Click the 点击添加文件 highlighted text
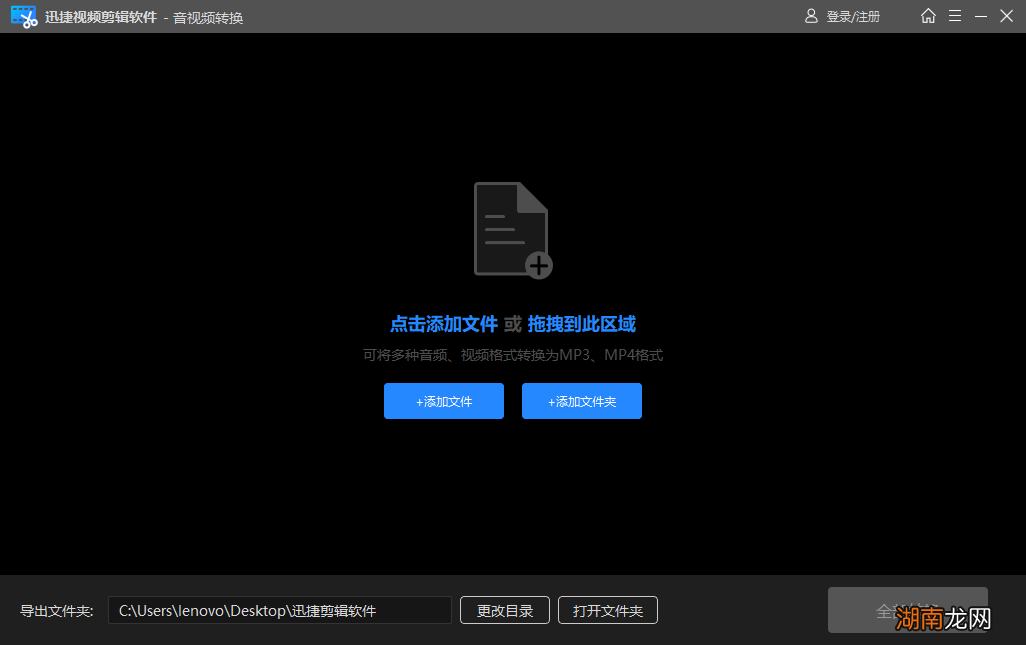 (x=444, y=324)
